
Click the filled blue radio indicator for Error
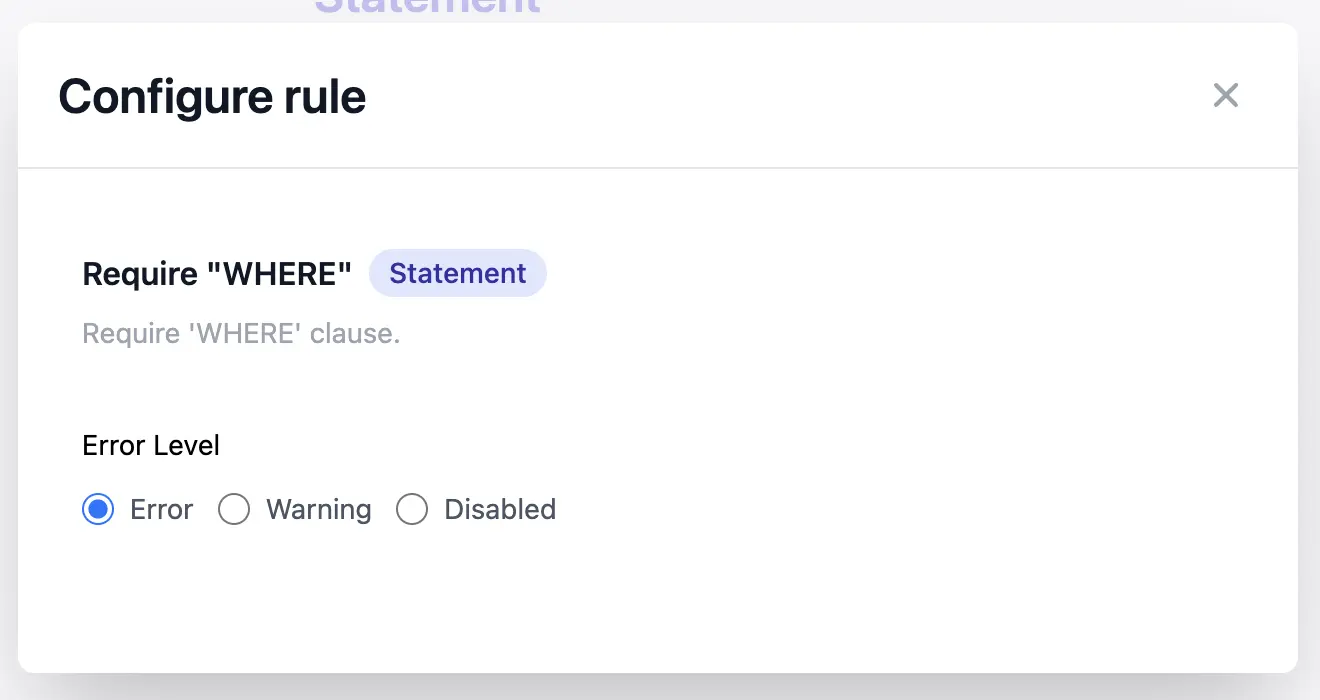point(98,509)
